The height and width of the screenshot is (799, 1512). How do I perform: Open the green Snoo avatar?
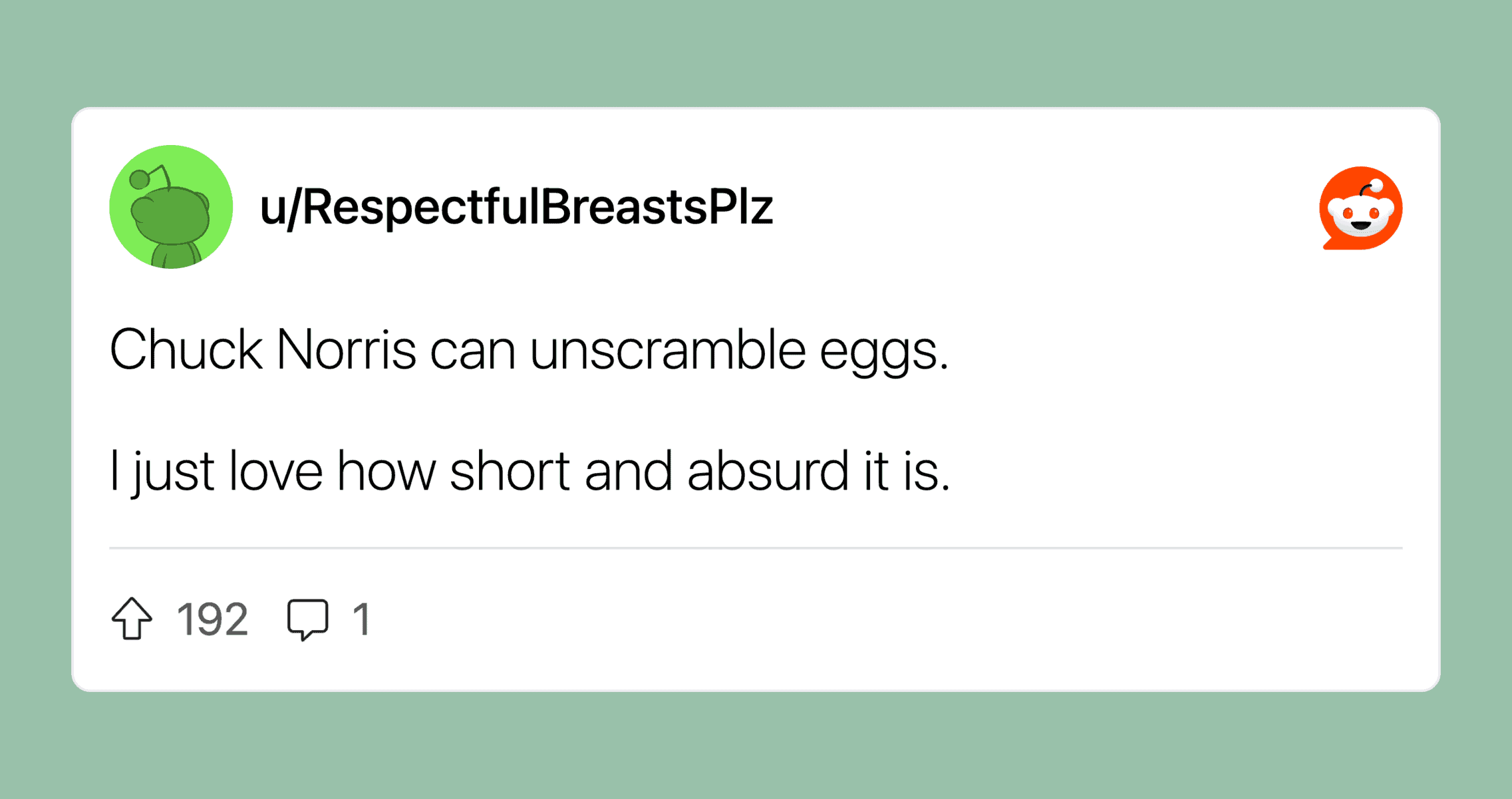[x=171, y=207]
